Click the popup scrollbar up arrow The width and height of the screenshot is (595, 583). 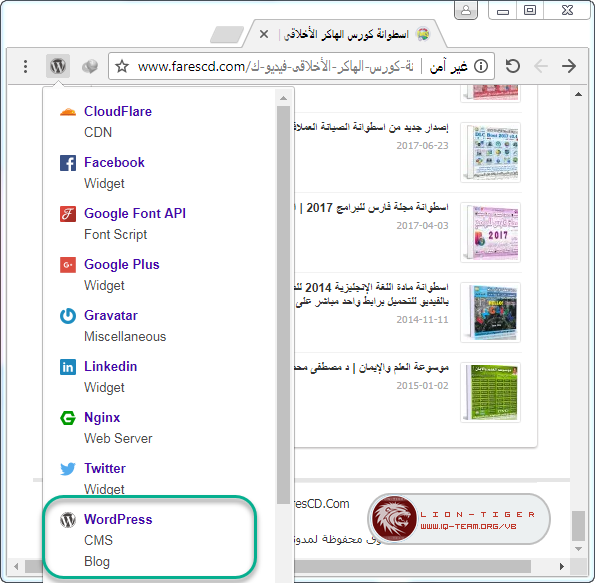(283, 98)
